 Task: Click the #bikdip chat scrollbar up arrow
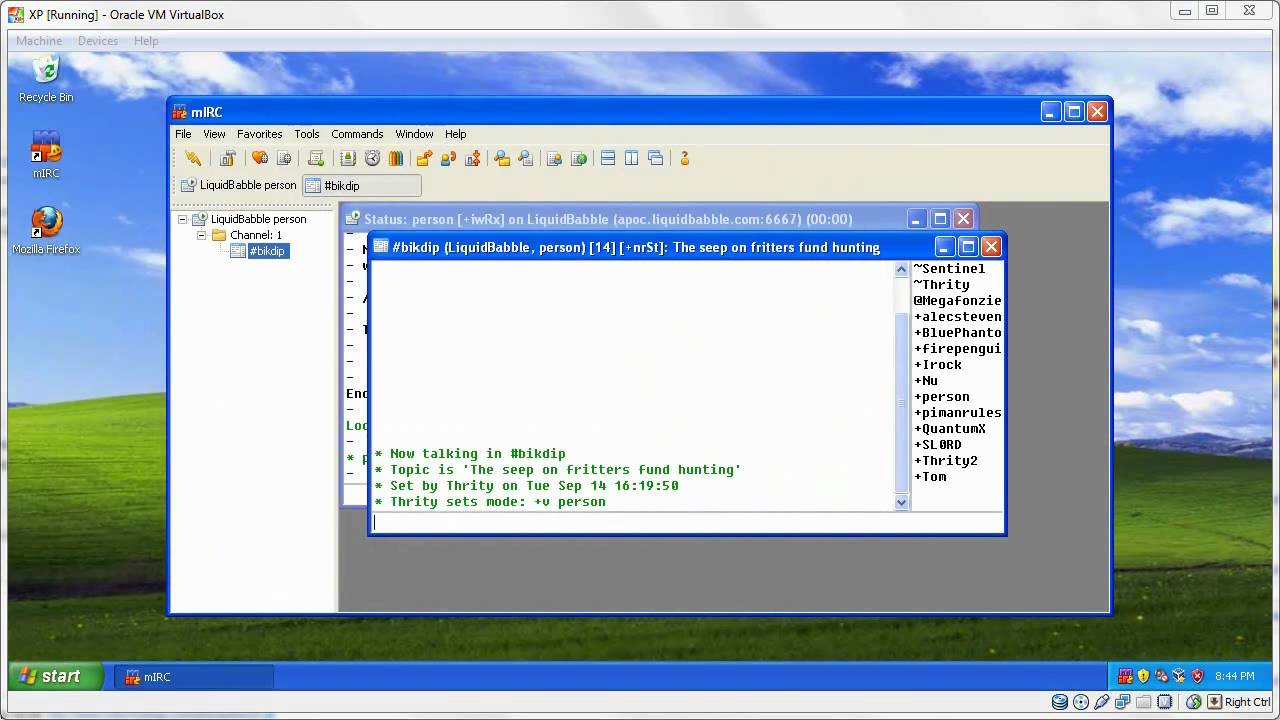901,271
